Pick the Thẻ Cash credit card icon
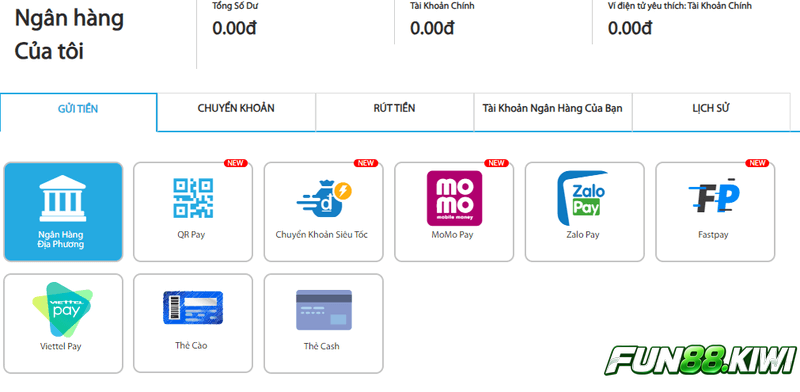Screen dimensions: 800x392 (324, 310)
